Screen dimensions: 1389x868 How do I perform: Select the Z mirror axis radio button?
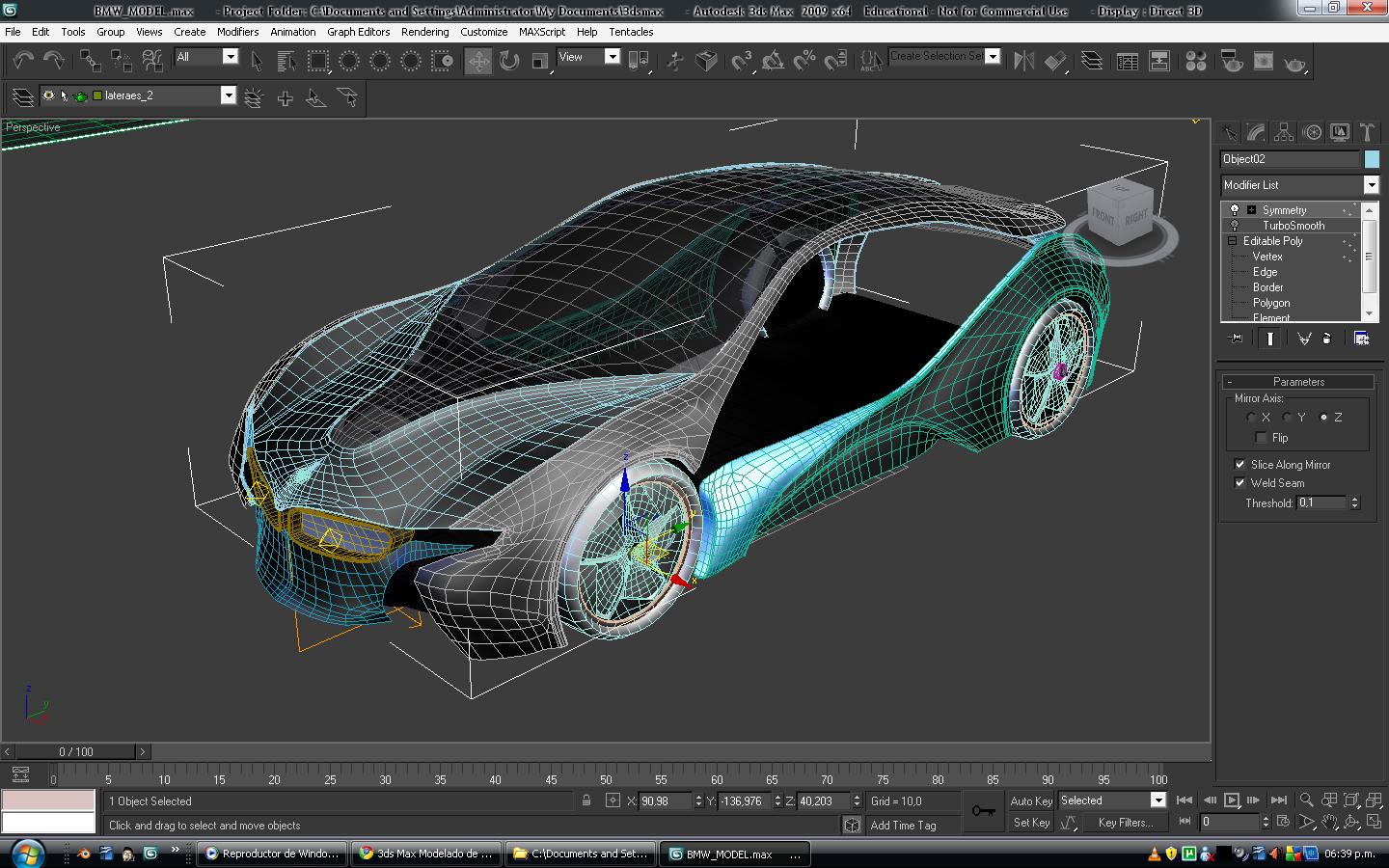[1323, 418]
